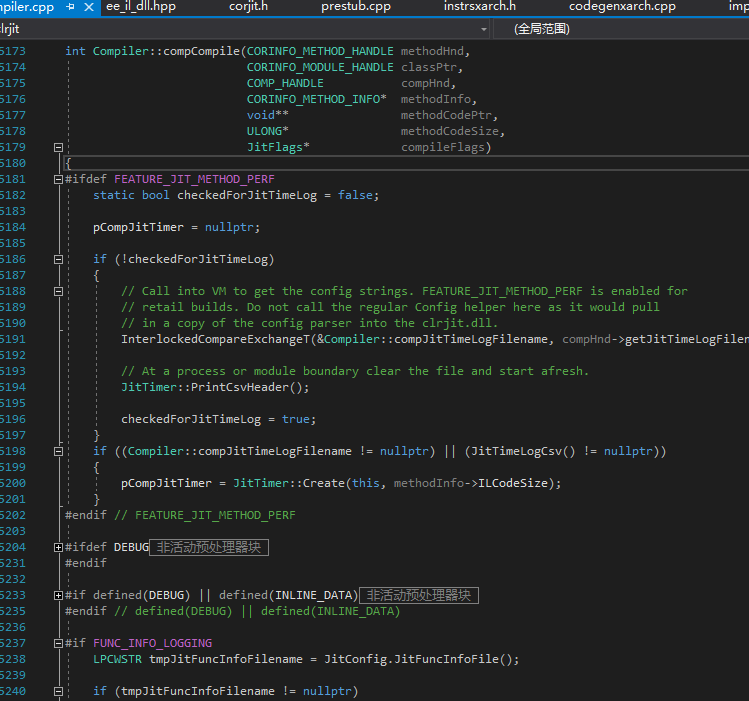Expand the #if defined(DEBUG) block at line 5233
The height and width of the screenshot is (701, 749).
coord(58,595)
